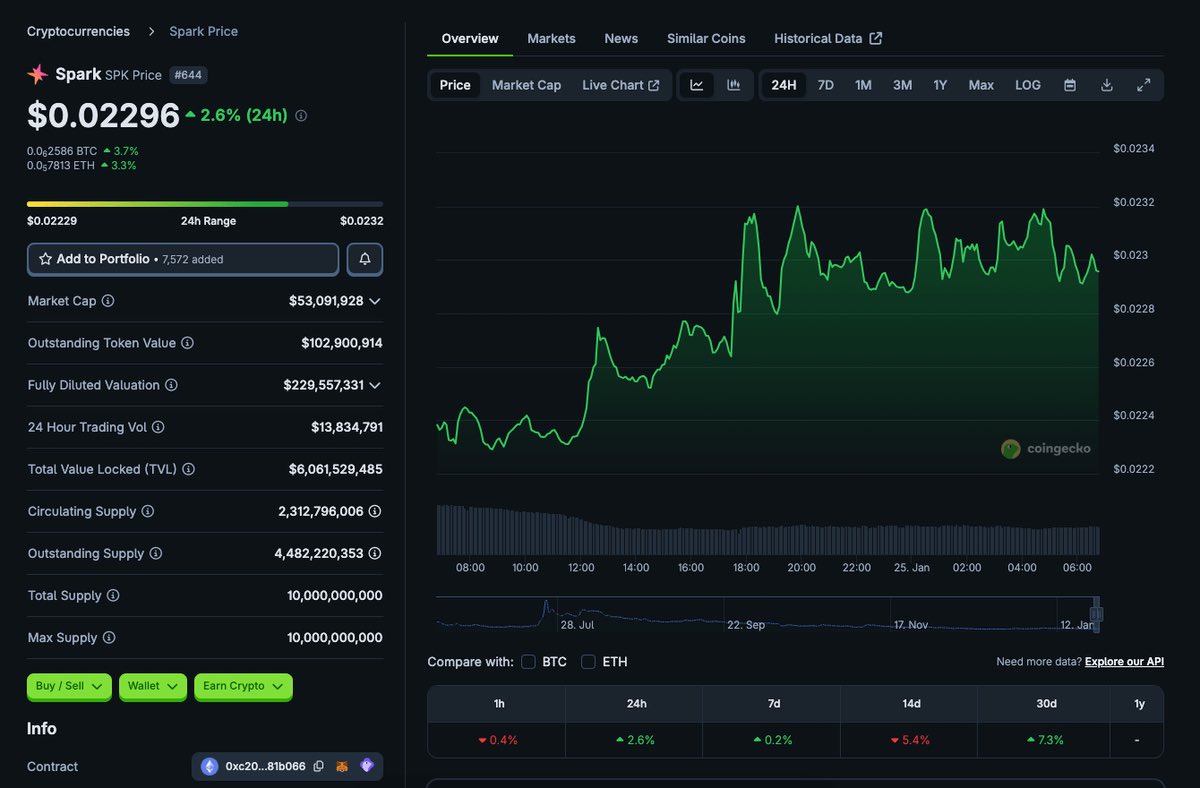Select Market Cap chart mode
1200x788 pixels.
click(x=526, y=85)
